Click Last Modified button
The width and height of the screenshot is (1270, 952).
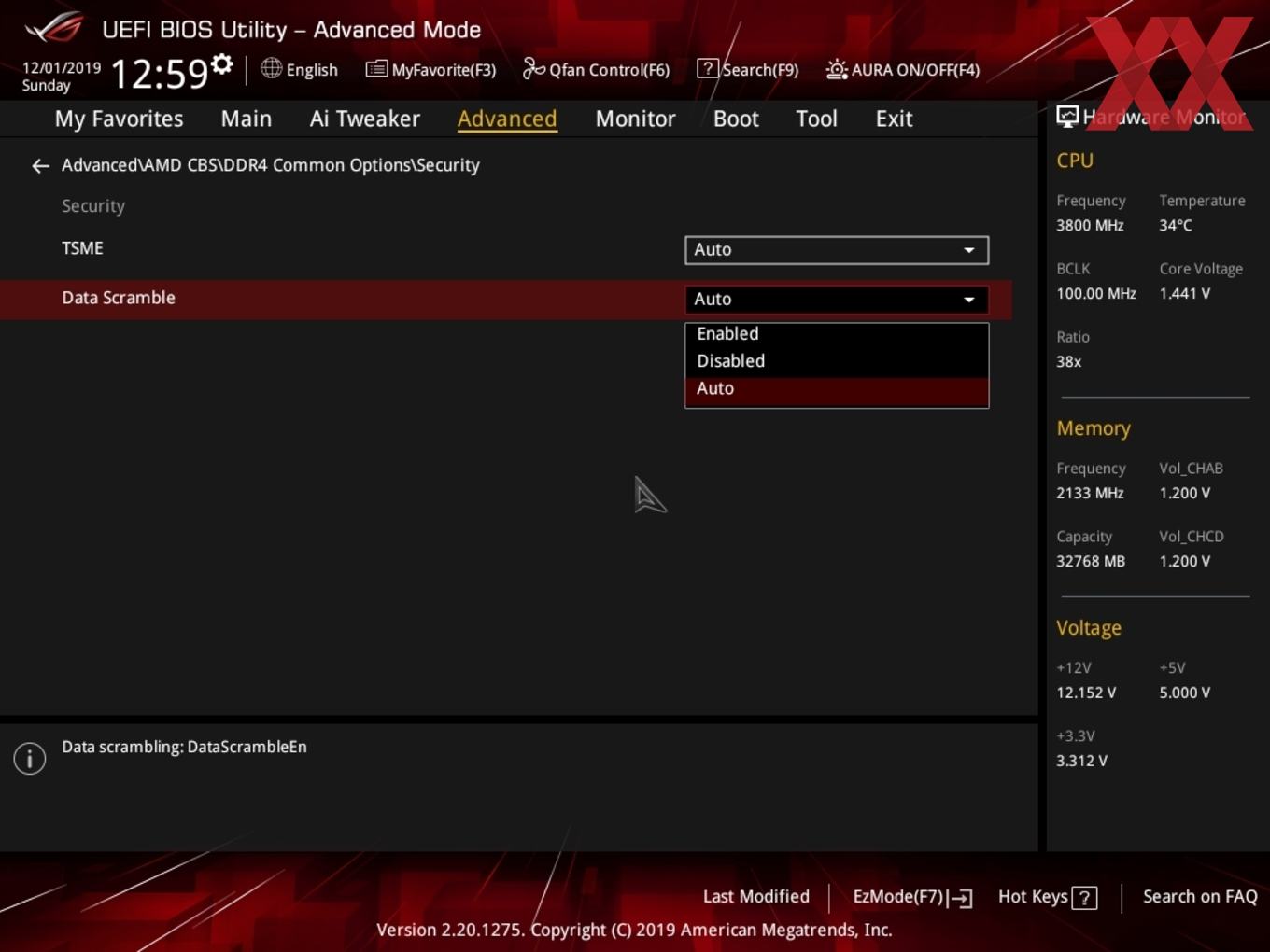(755, 897)
